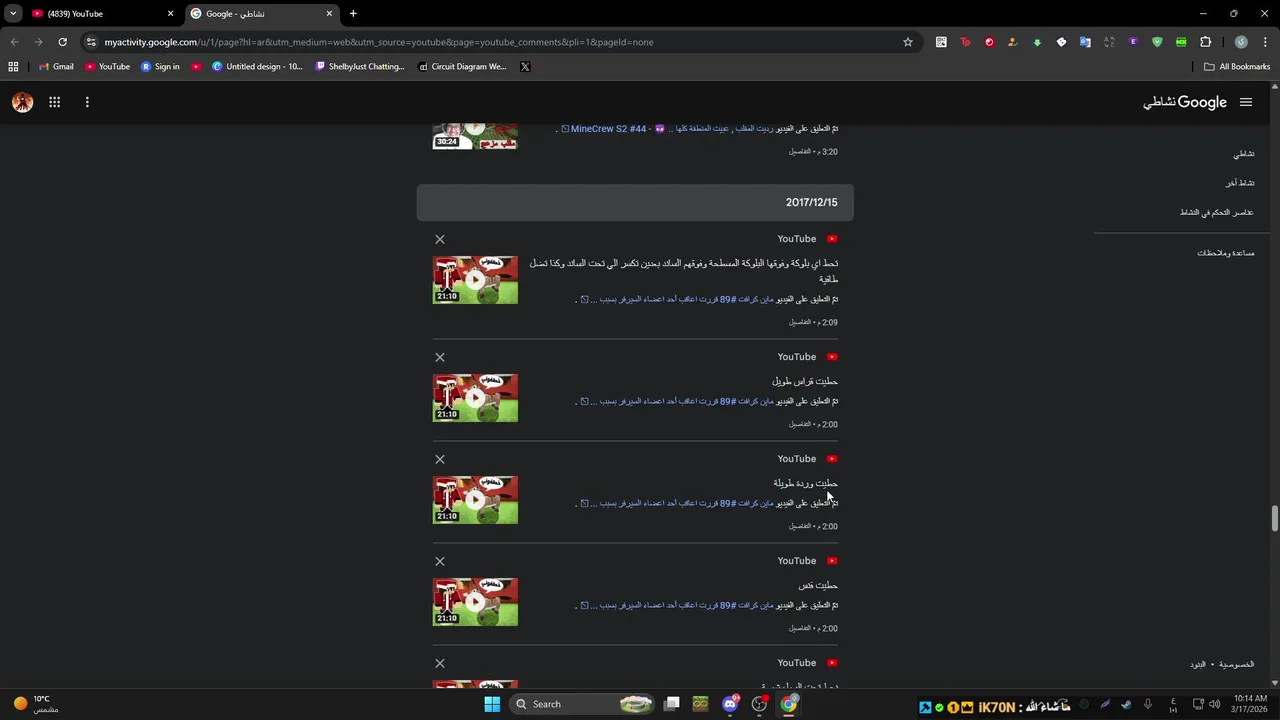The image size is (1280, 720).
Task: Open video link under comment حطيت وردة طويلة
Action: (676, 503)
